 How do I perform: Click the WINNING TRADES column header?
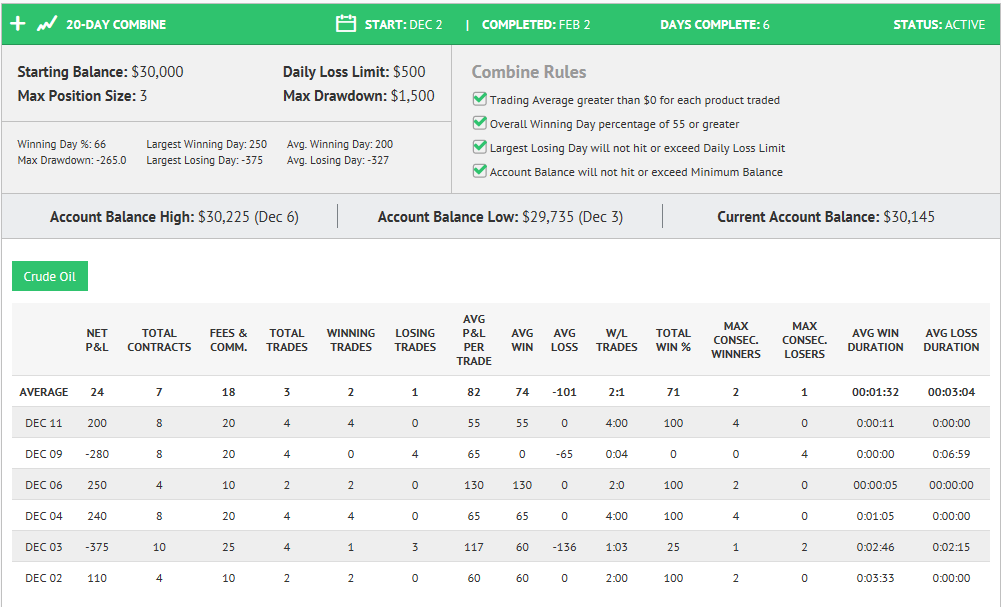[350, 340]
